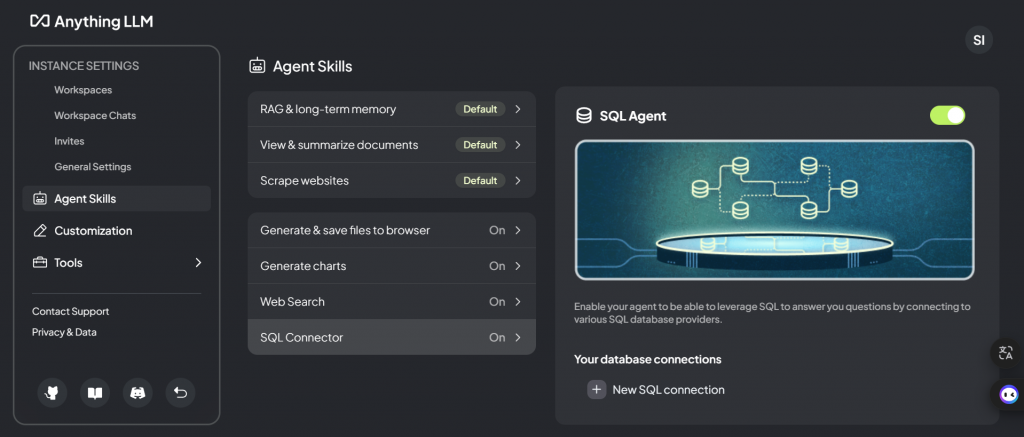Click the SQL Agent banner image
The height and width of the screenshot is (437, 1024).
click(774, 210)
